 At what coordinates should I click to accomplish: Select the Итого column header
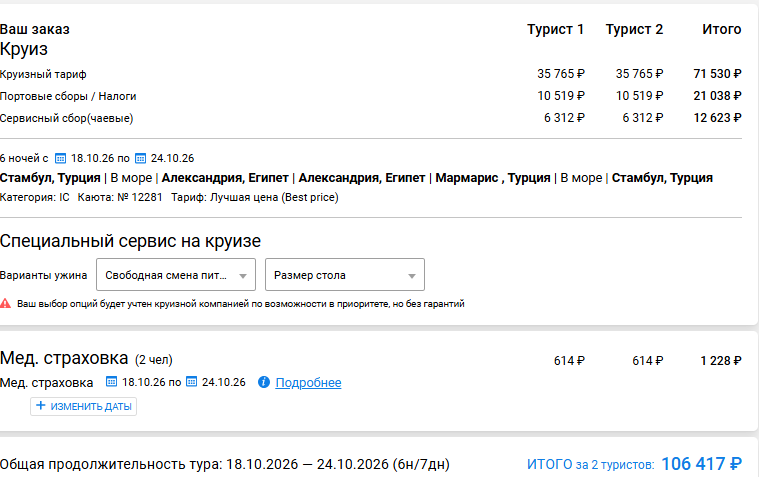722,30
